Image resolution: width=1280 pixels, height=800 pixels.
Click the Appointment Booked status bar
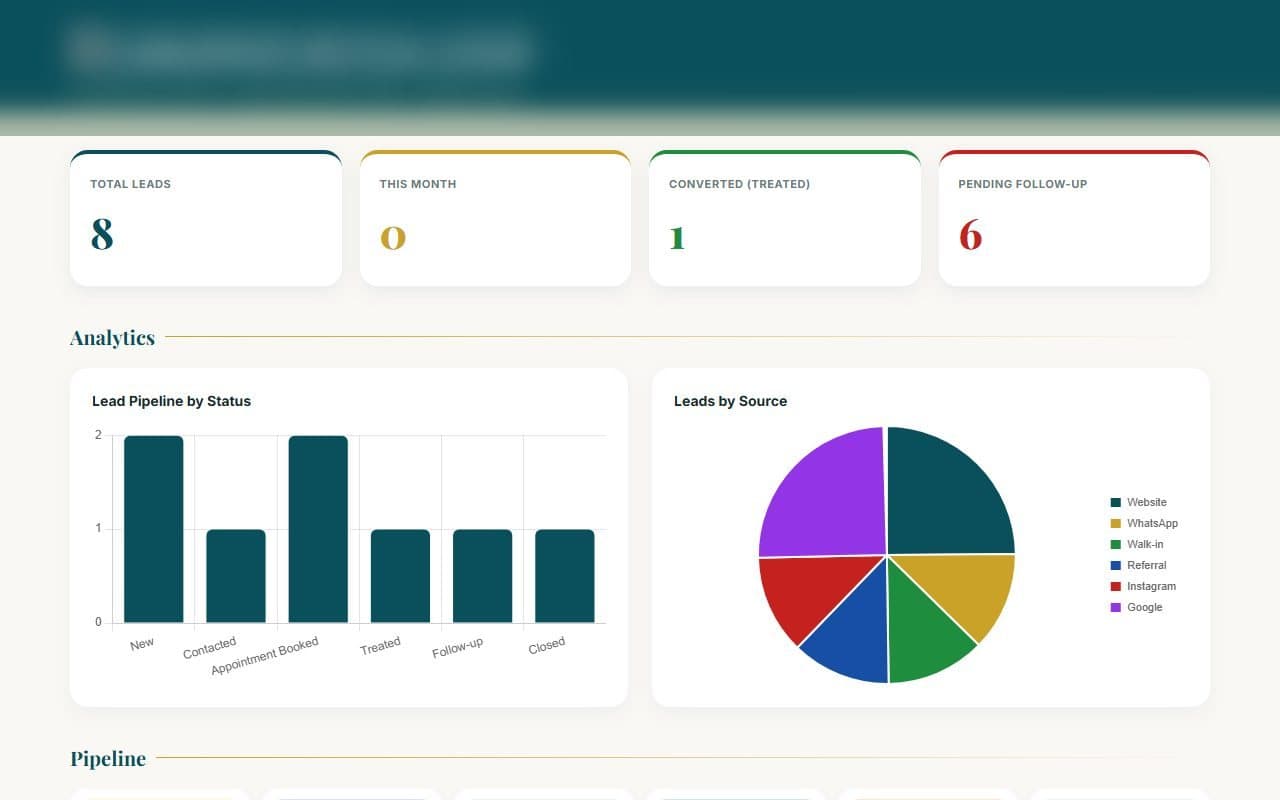point(318,529)
